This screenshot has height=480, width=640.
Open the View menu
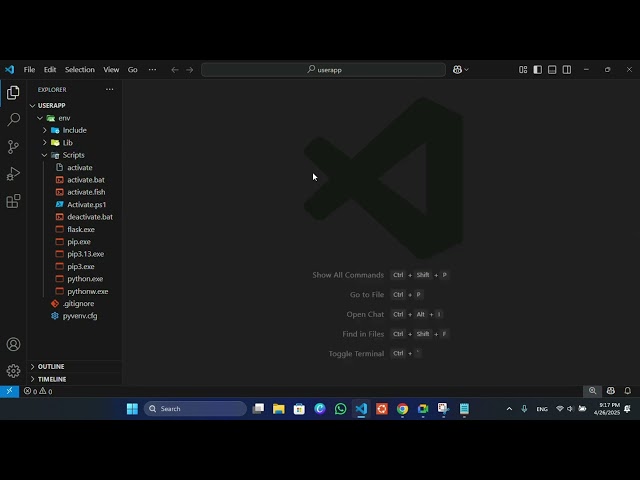[x=111, y=70]
